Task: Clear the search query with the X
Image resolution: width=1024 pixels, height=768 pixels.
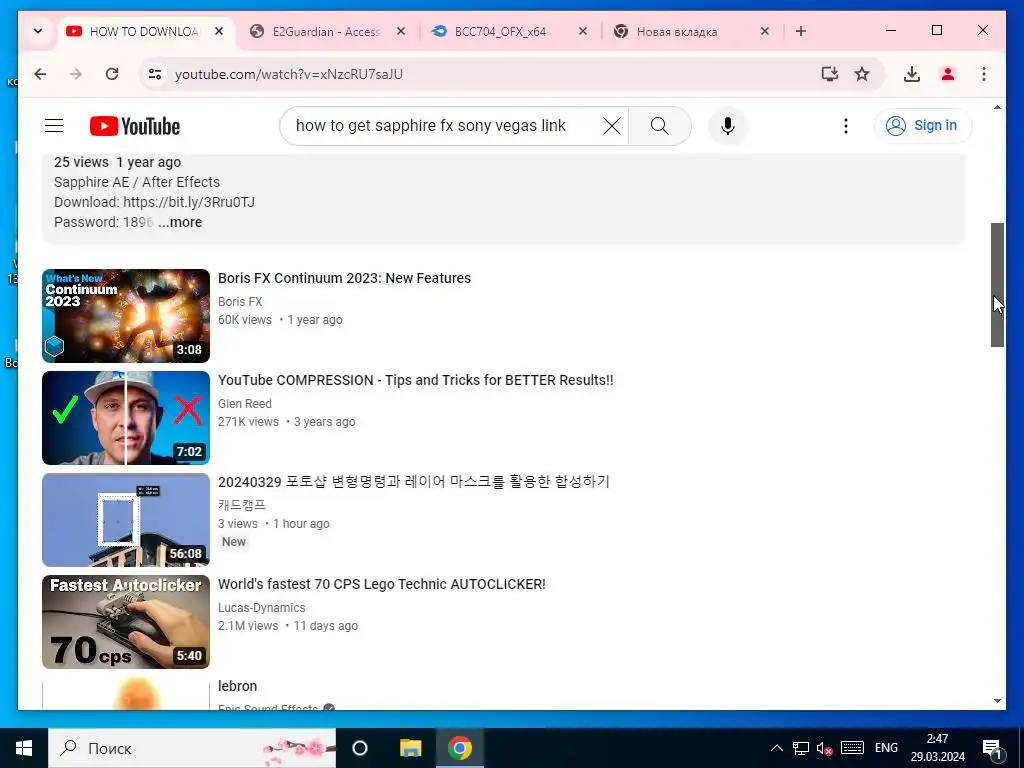Action: 611,125
